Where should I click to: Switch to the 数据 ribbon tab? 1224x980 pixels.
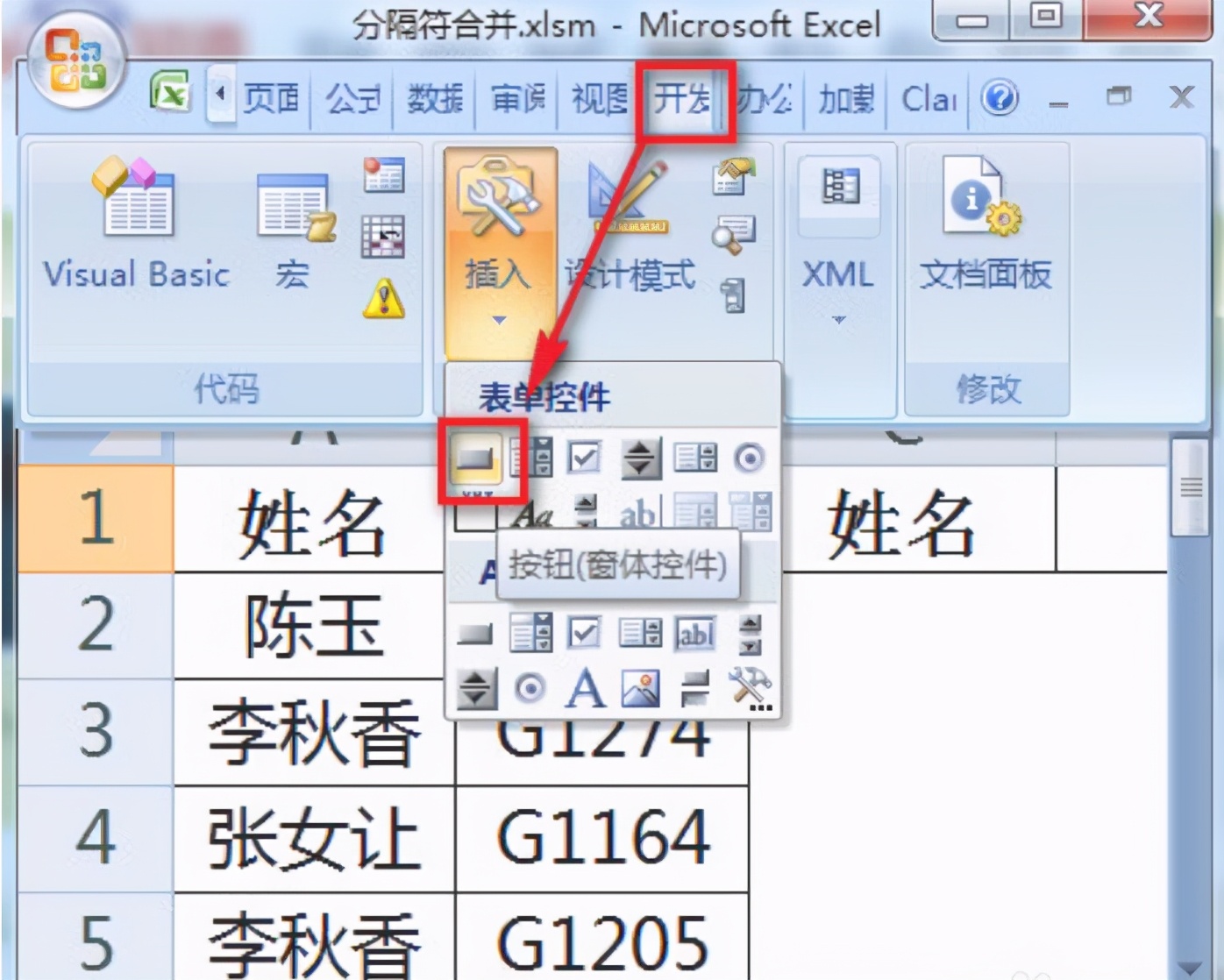[x=435, y=98]
